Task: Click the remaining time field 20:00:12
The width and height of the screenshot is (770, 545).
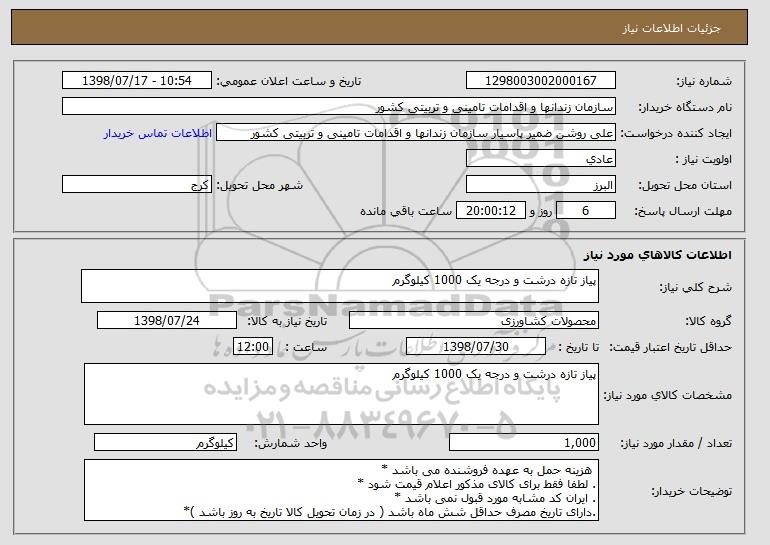Action: 491,211
